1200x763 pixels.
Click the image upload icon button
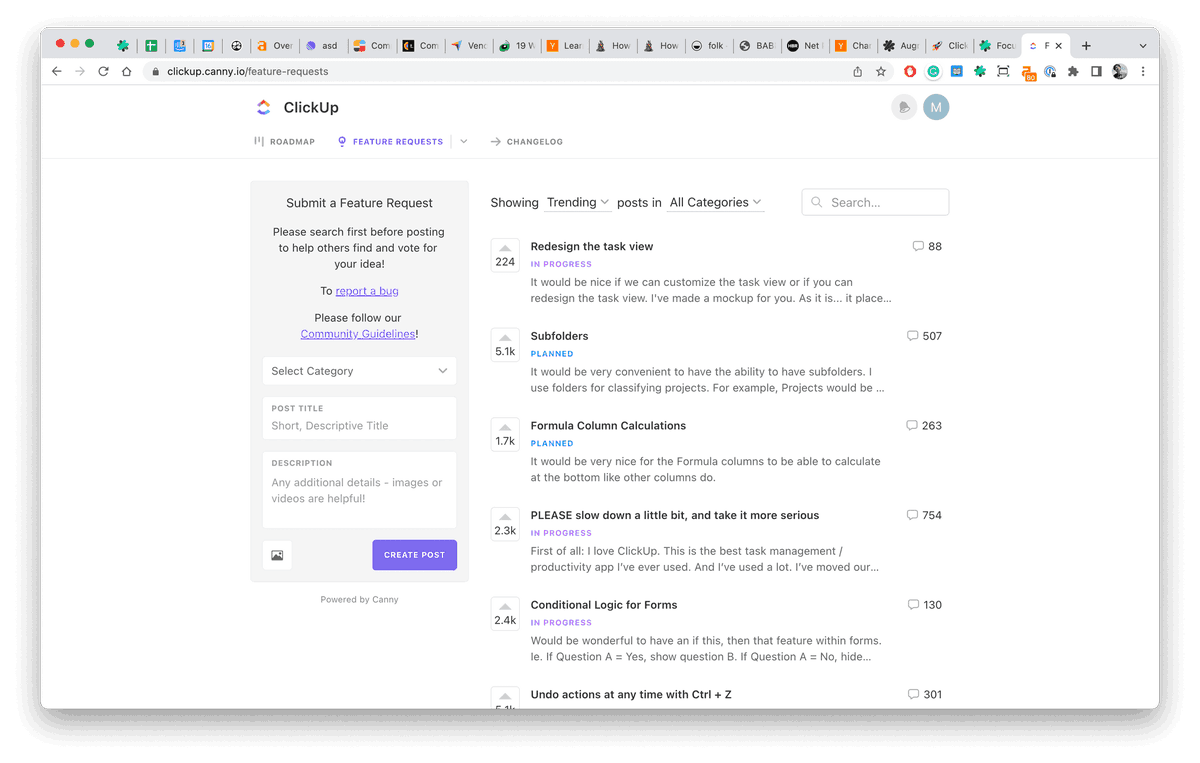coord(277,555)
